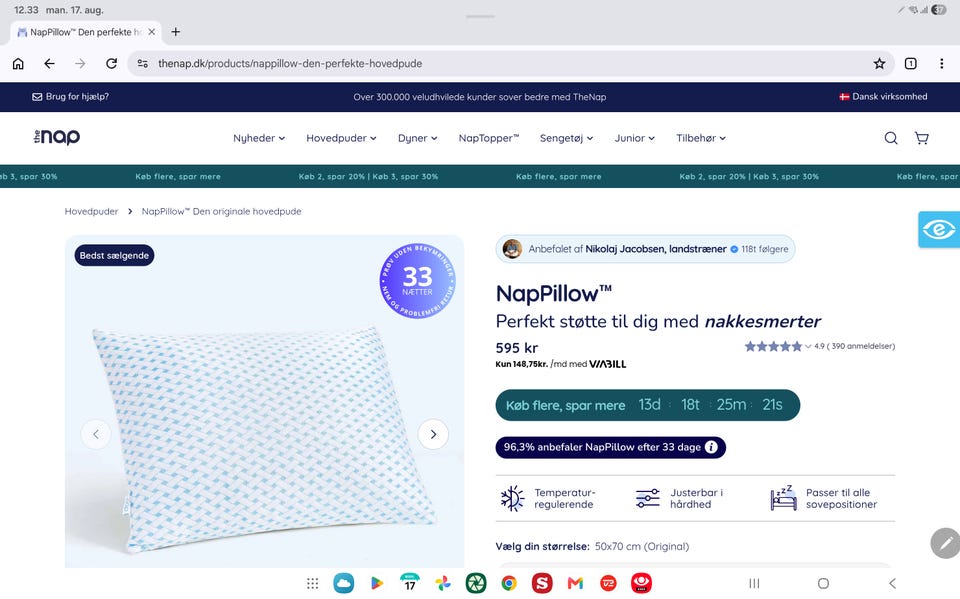The width and height of the screenshot is (960, 599).
Task: Open site settings icon in address bar
Action: pyautogui.click(x=143, y=64)
